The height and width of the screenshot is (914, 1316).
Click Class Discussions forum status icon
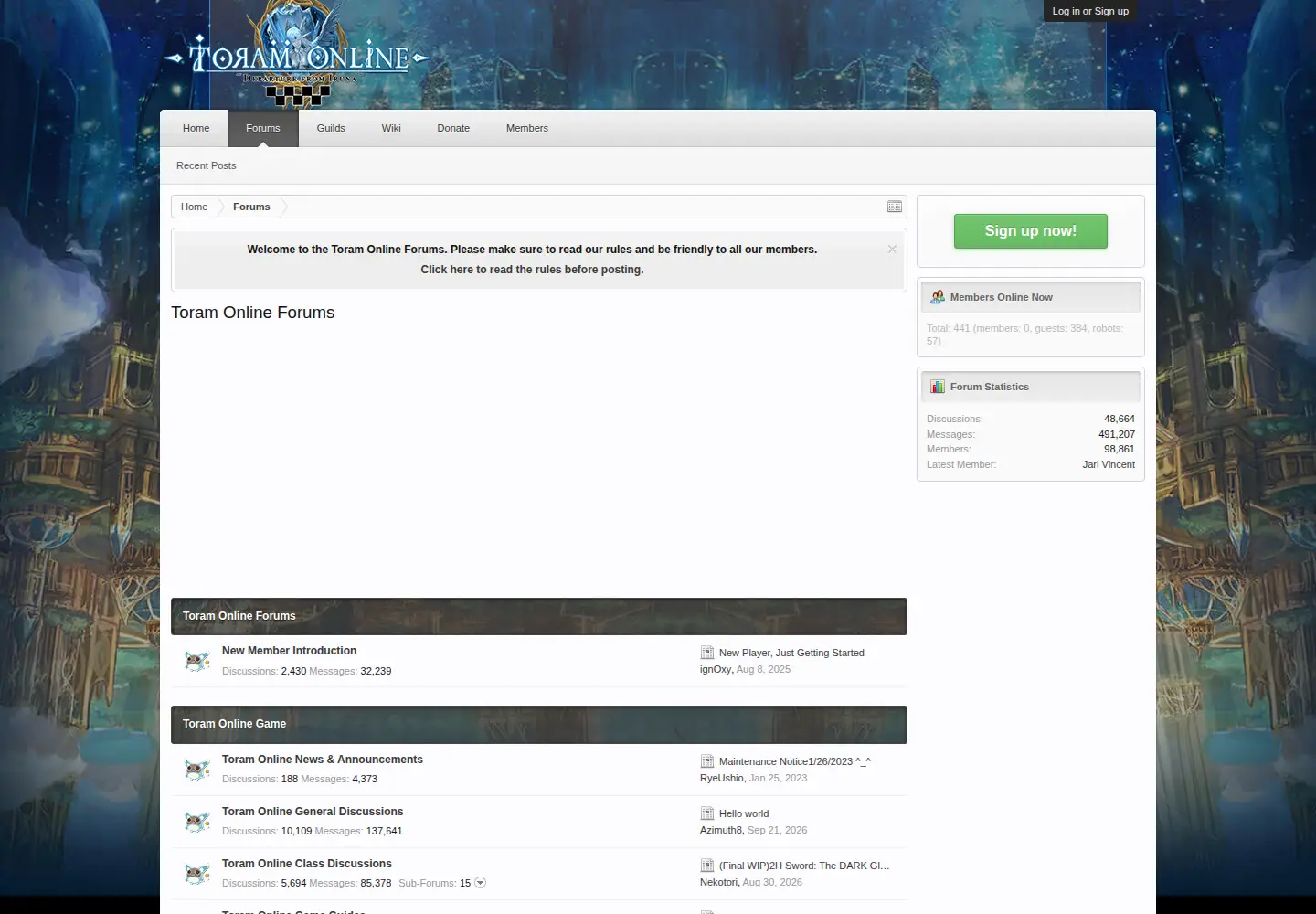[197, 874]
